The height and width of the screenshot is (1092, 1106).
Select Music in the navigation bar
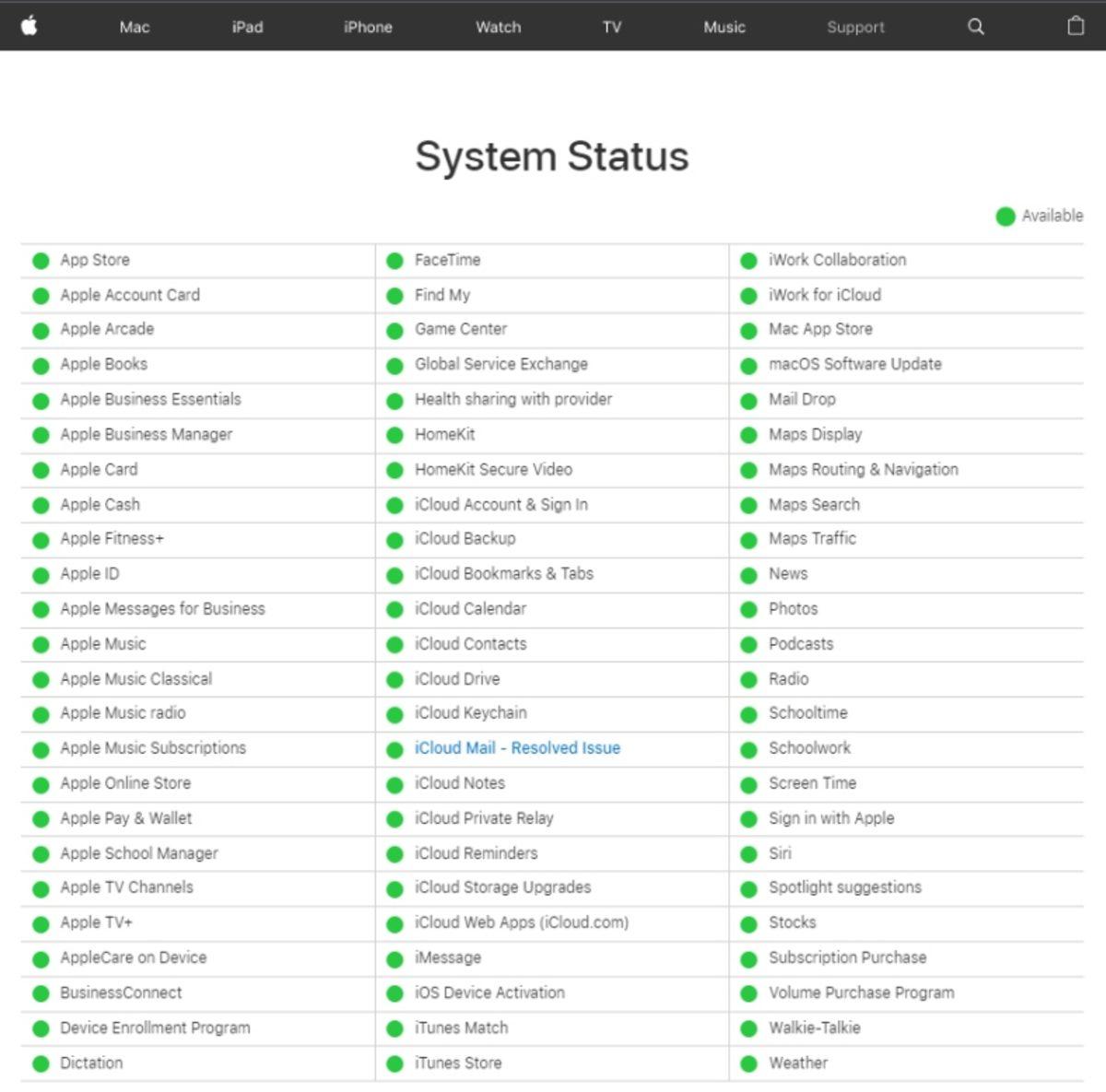point(724,27)
